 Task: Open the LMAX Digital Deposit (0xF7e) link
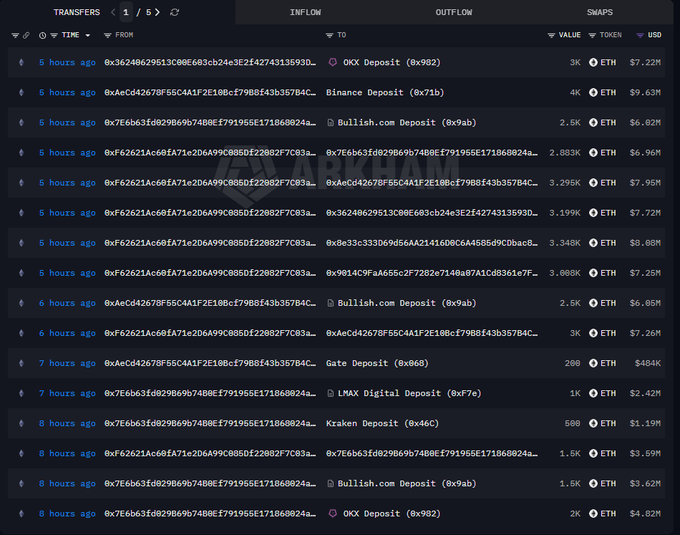pyautogui.click(x=409, y=393)
